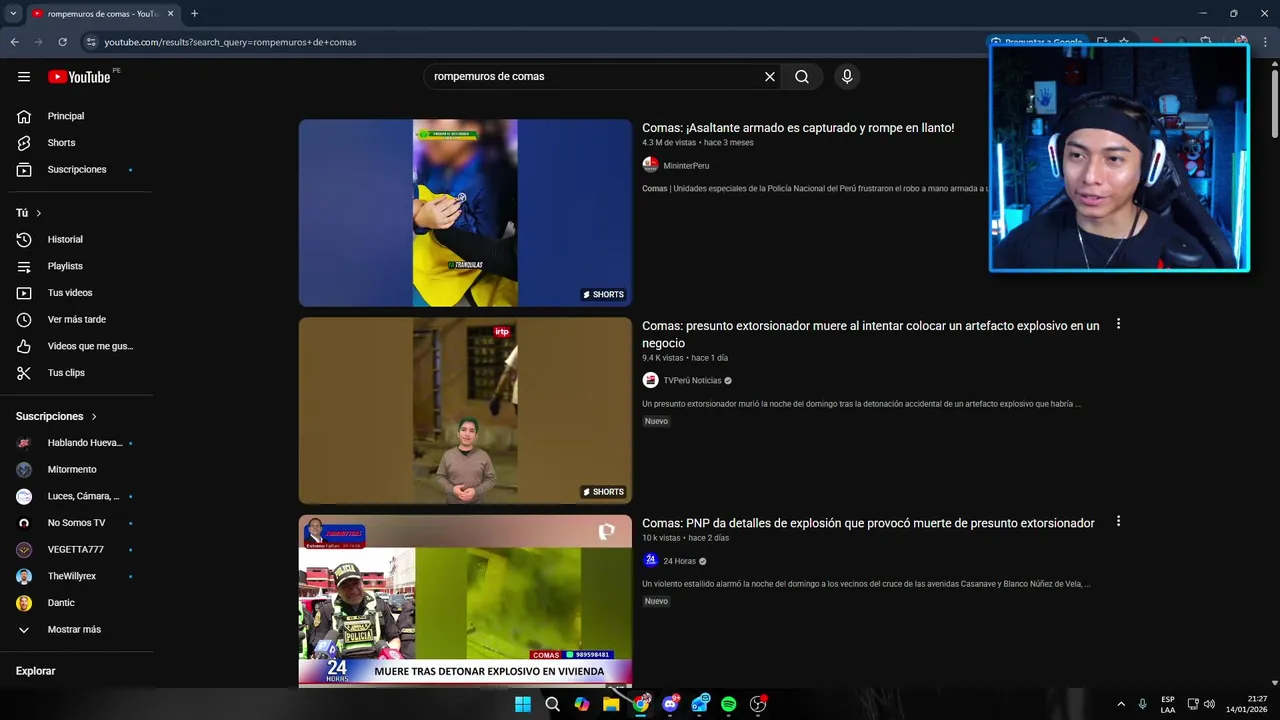The image size is (1280, 720).
Task: Open the volume control in tray
Action: [1209, 704]
